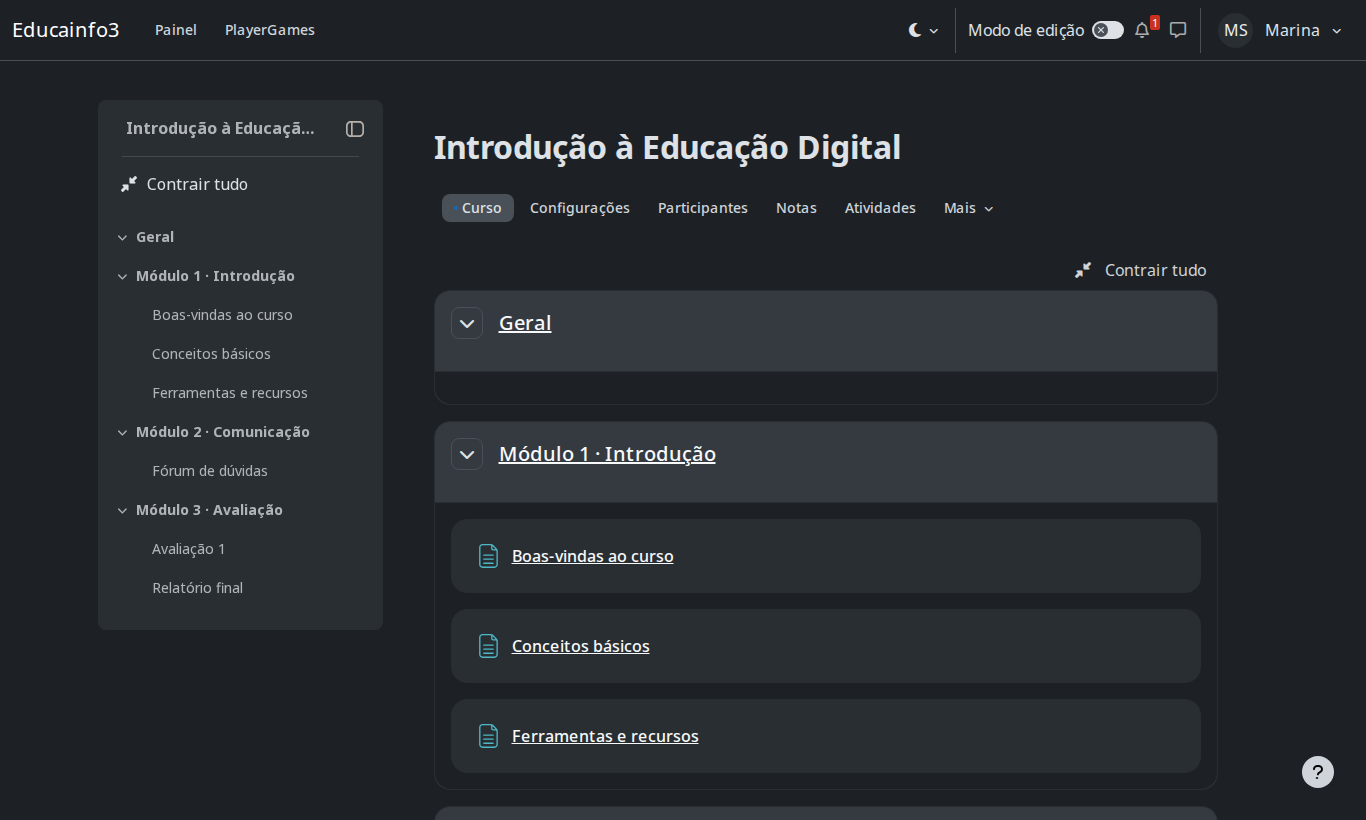Click the page icon for Boas-vindas ao curso
This screenshot has height=820, width=1366.
488,556
